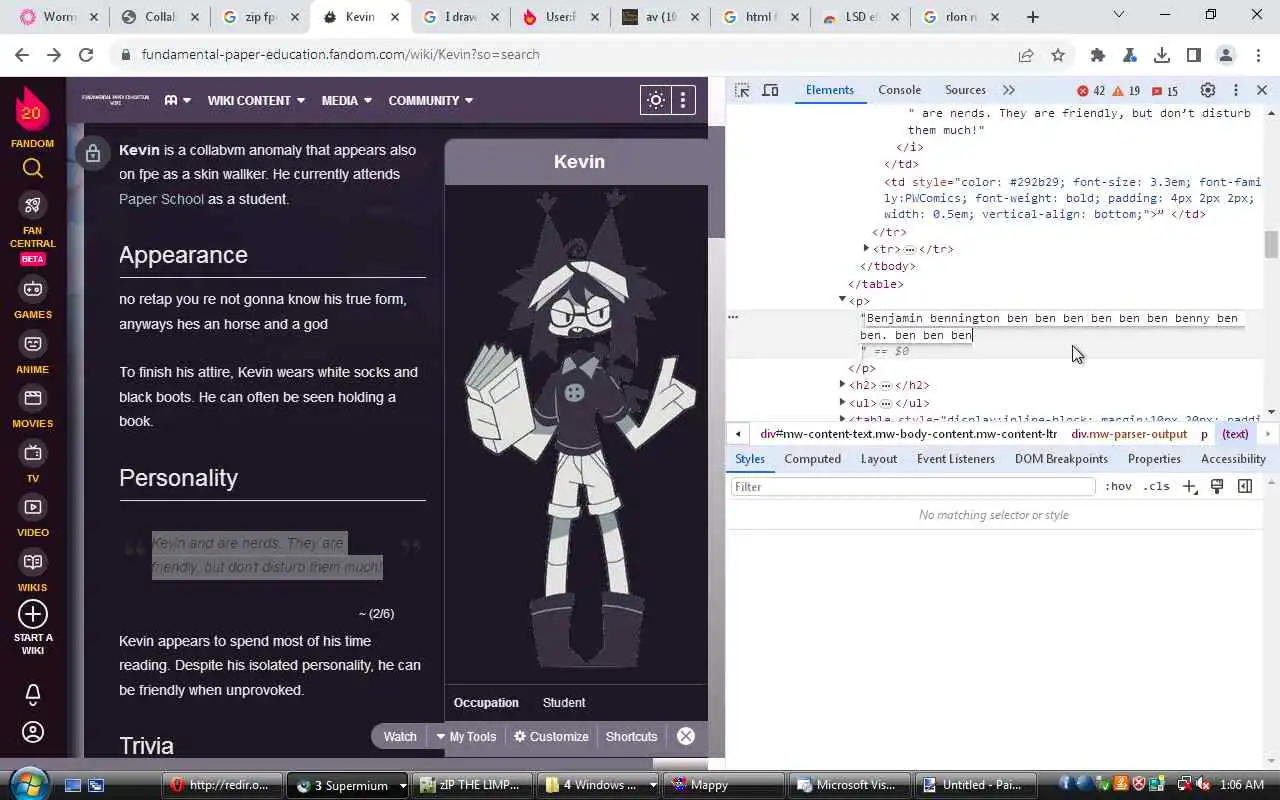Open a new browser tab
The height and width of the screenshot is (800, 1280).
tap(1033, 16)
